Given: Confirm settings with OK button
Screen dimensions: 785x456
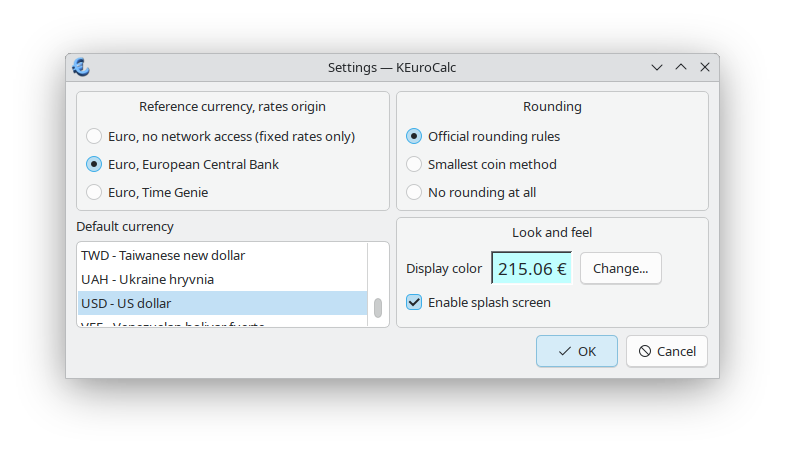Looking at the screenshot, I should [577, 351].
